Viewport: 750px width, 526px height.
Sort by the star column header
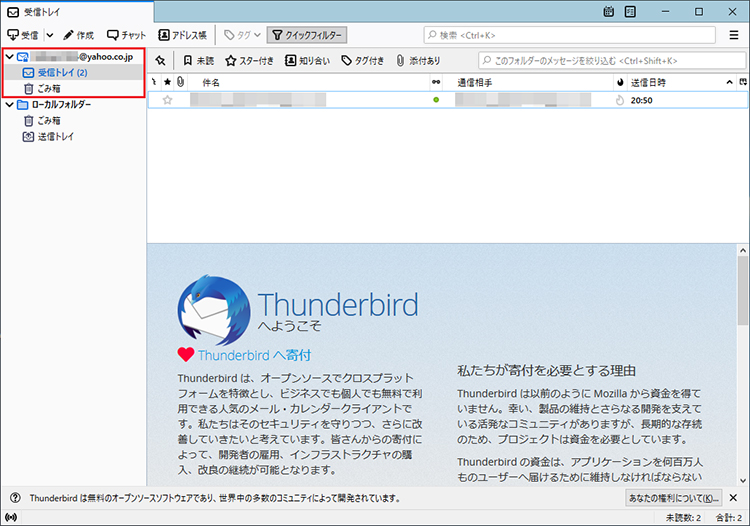pos(167,82)
